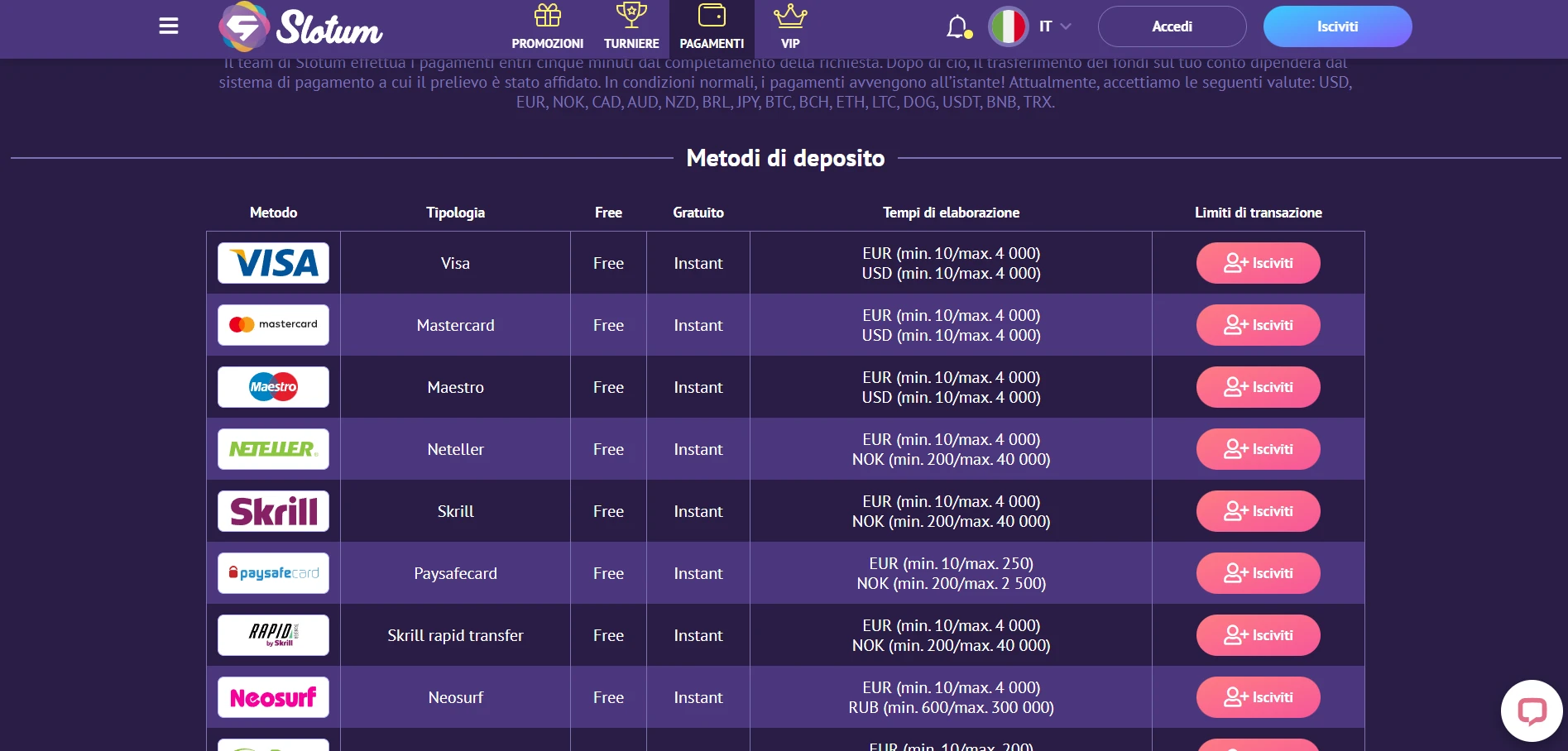Click the Paysafecard type cell text
The height and width of the screenshot is (751, 1568).
(x=455, y=573)
